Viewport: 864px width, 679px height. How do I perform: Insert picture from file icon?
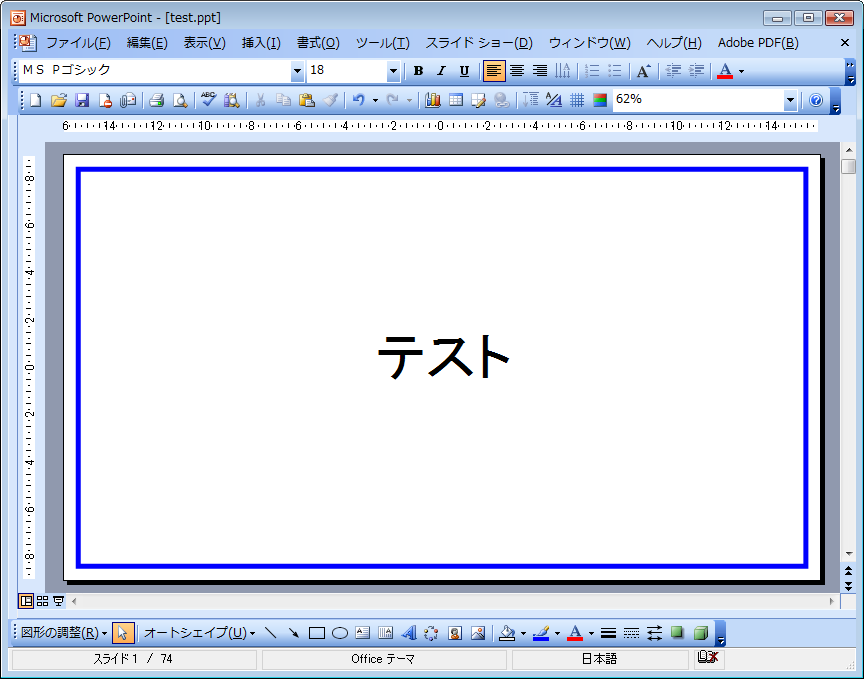click(478, 633)
